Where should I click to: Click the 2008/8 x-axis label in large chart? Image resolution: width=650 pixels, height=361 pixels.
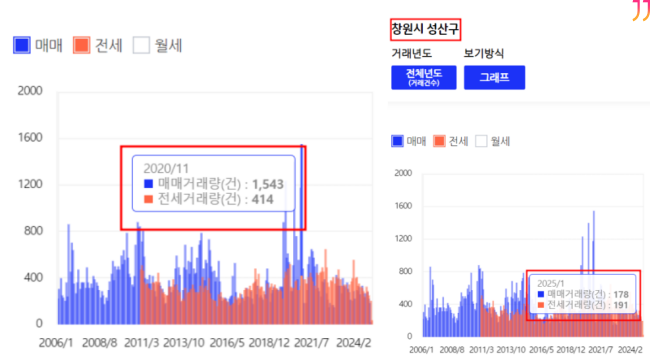tap(99, 343)
